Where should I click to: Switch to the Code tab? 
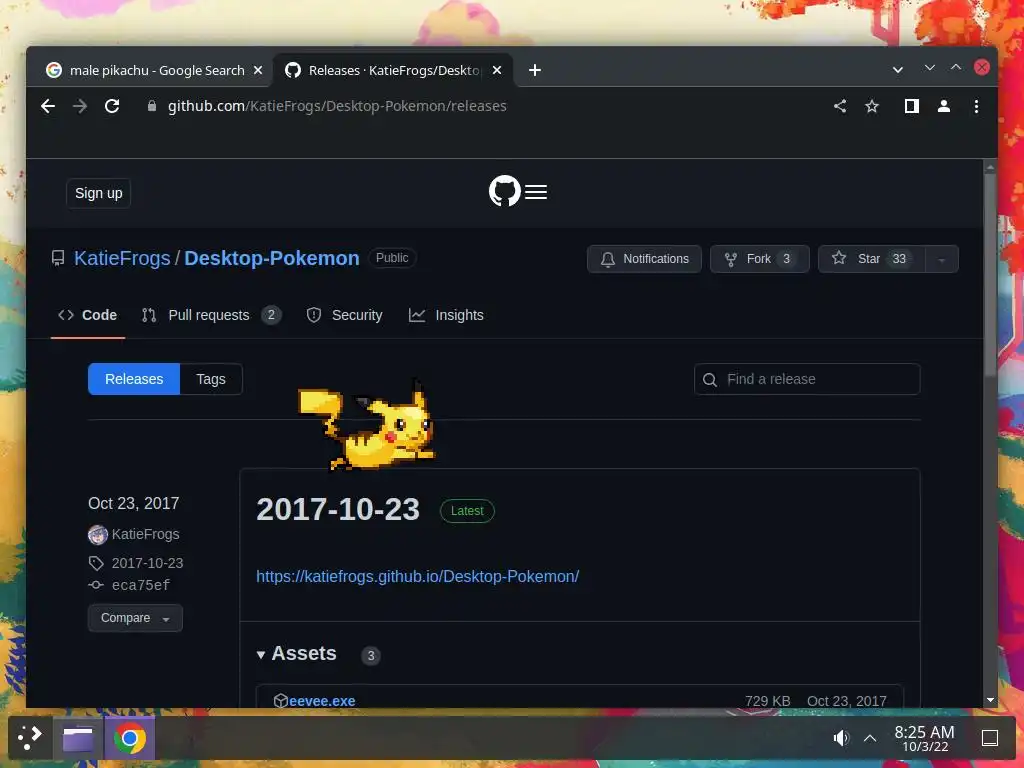coord(88,315)
